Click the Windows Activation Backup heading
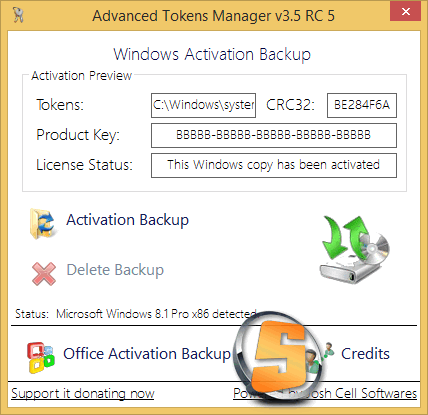428x415 pixels. tap(212, 55)
